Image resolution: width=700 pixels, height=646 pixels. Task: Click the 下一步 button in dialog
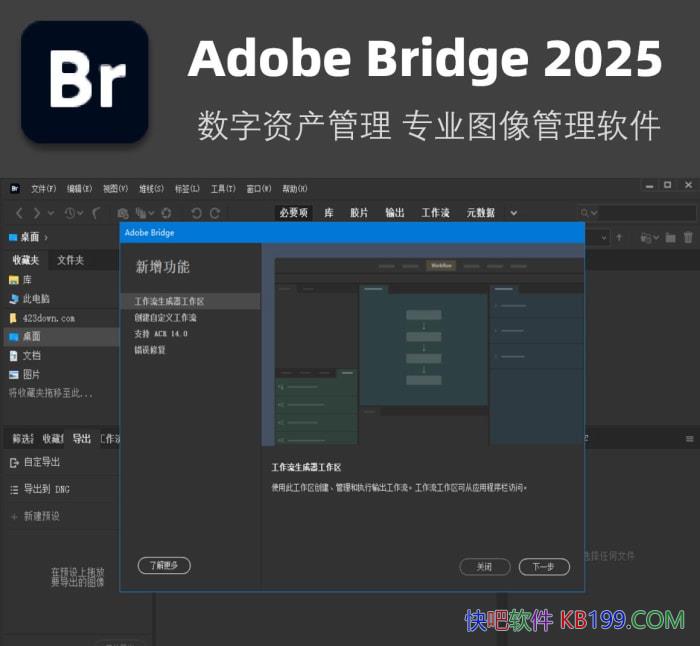(x=543, y=567)
